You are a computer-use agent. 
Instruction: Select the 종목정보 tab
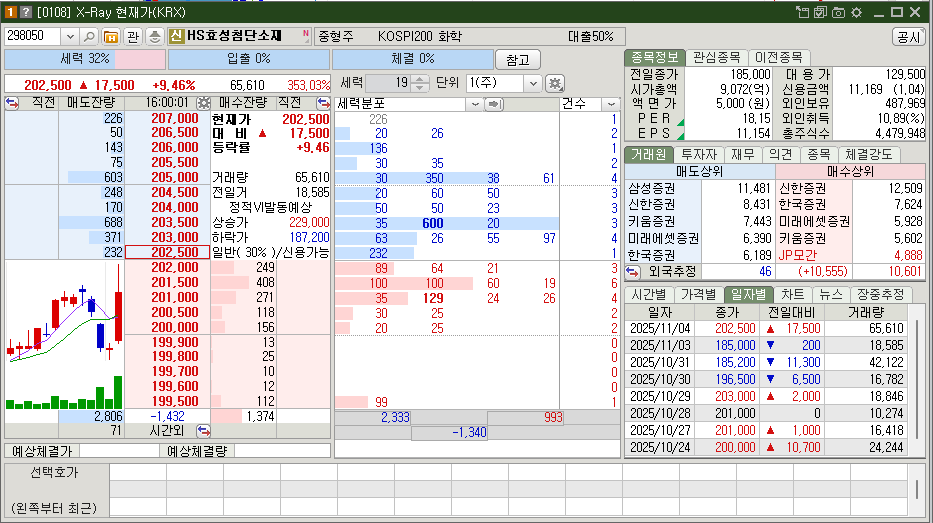[654, 57]
